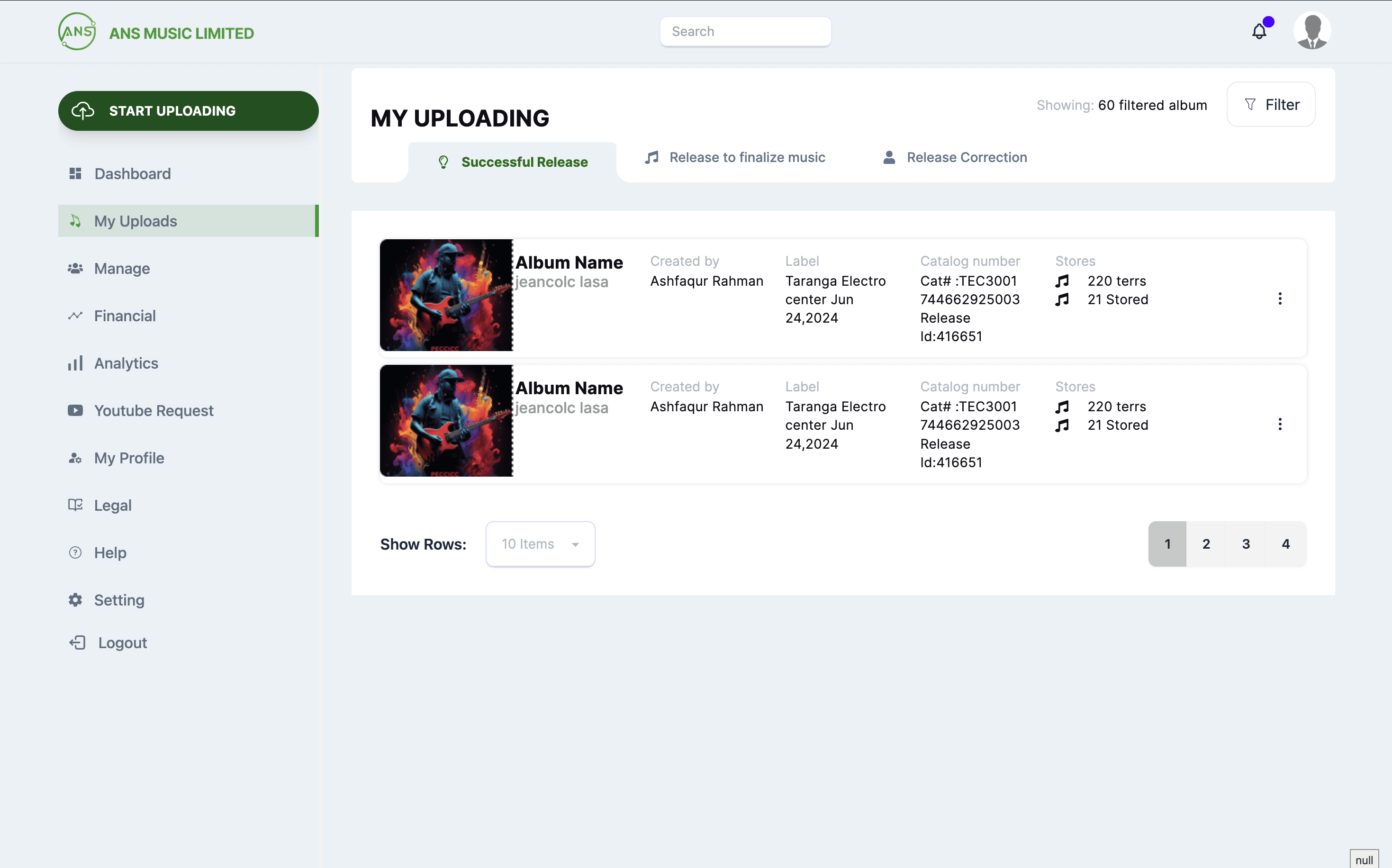Screen dimensions: 1392x868
Task: Click the notification bell icon
Action: tap(1259, 32)
